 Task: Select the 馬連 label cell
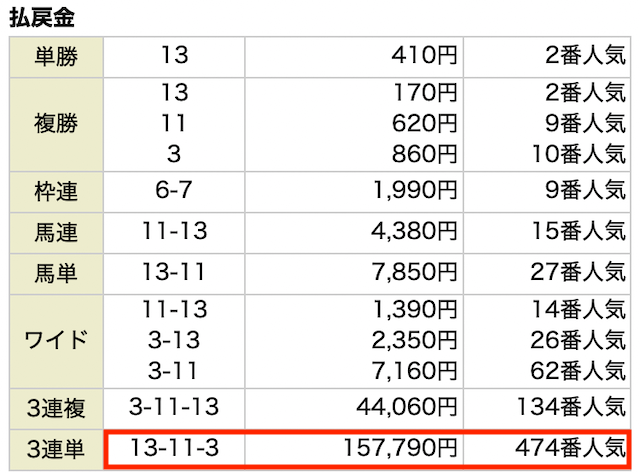click(x=56, y=233)
